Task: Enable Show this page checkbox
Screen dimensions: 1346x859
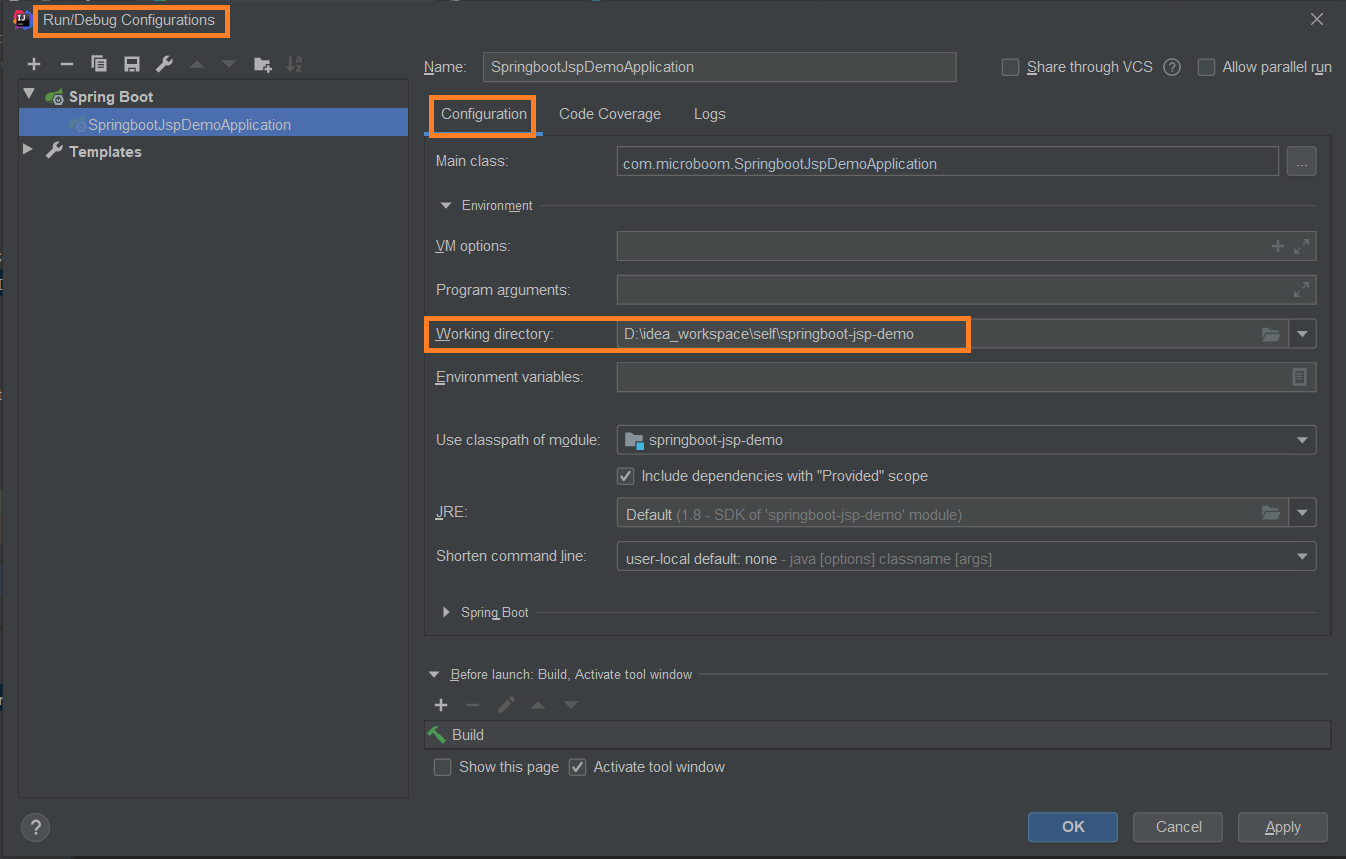Action: tap(442, 767)
